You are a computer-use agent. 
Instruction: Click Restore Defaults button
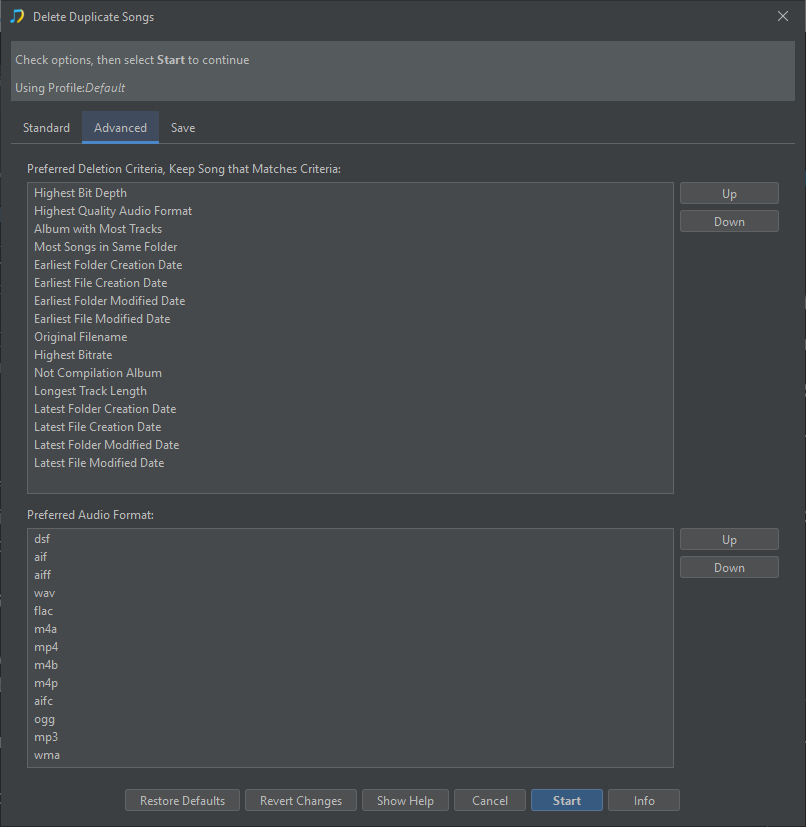183,800
